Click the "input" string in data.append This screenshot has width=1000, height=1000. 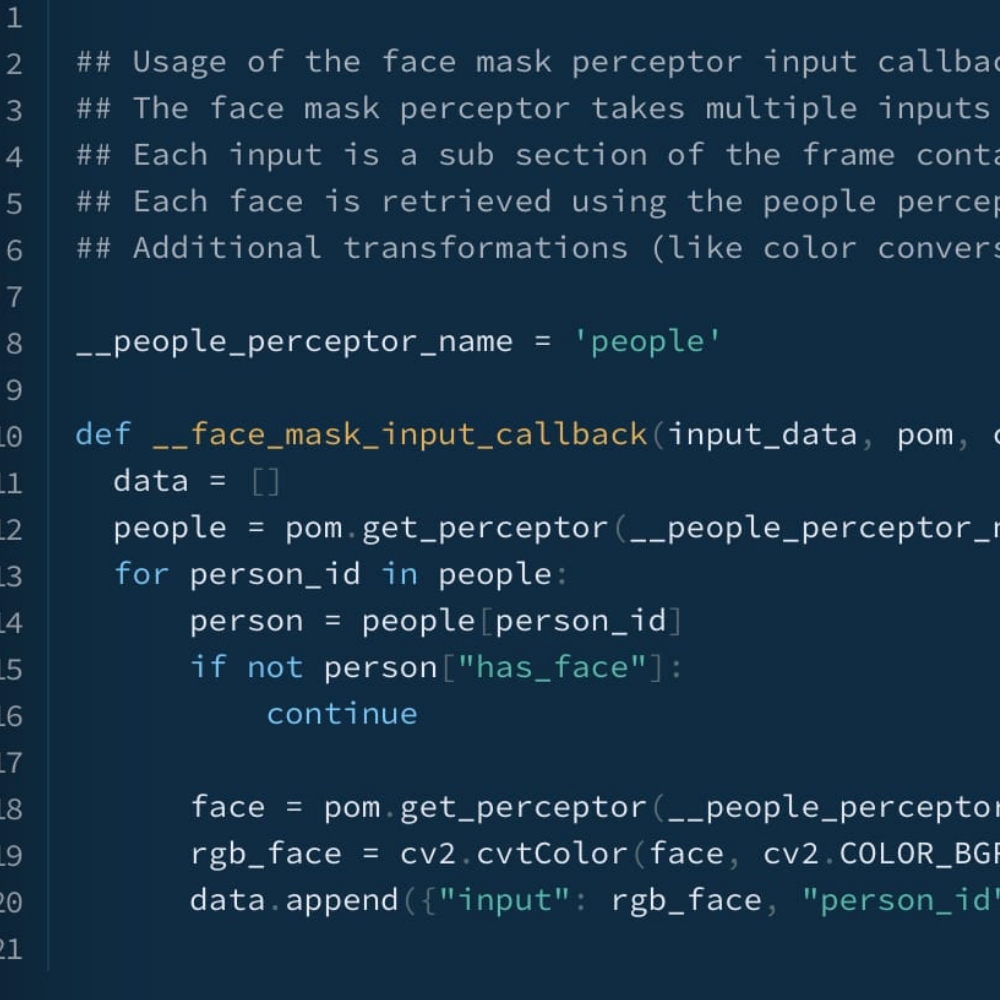click(x=504, y=901)
